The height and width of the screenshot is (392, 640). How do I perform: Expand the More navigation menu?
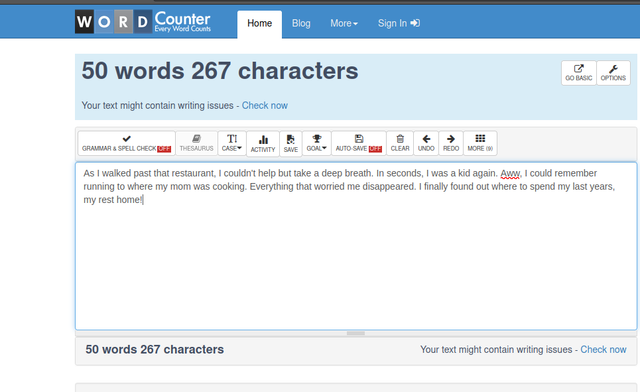pos(344,23)
